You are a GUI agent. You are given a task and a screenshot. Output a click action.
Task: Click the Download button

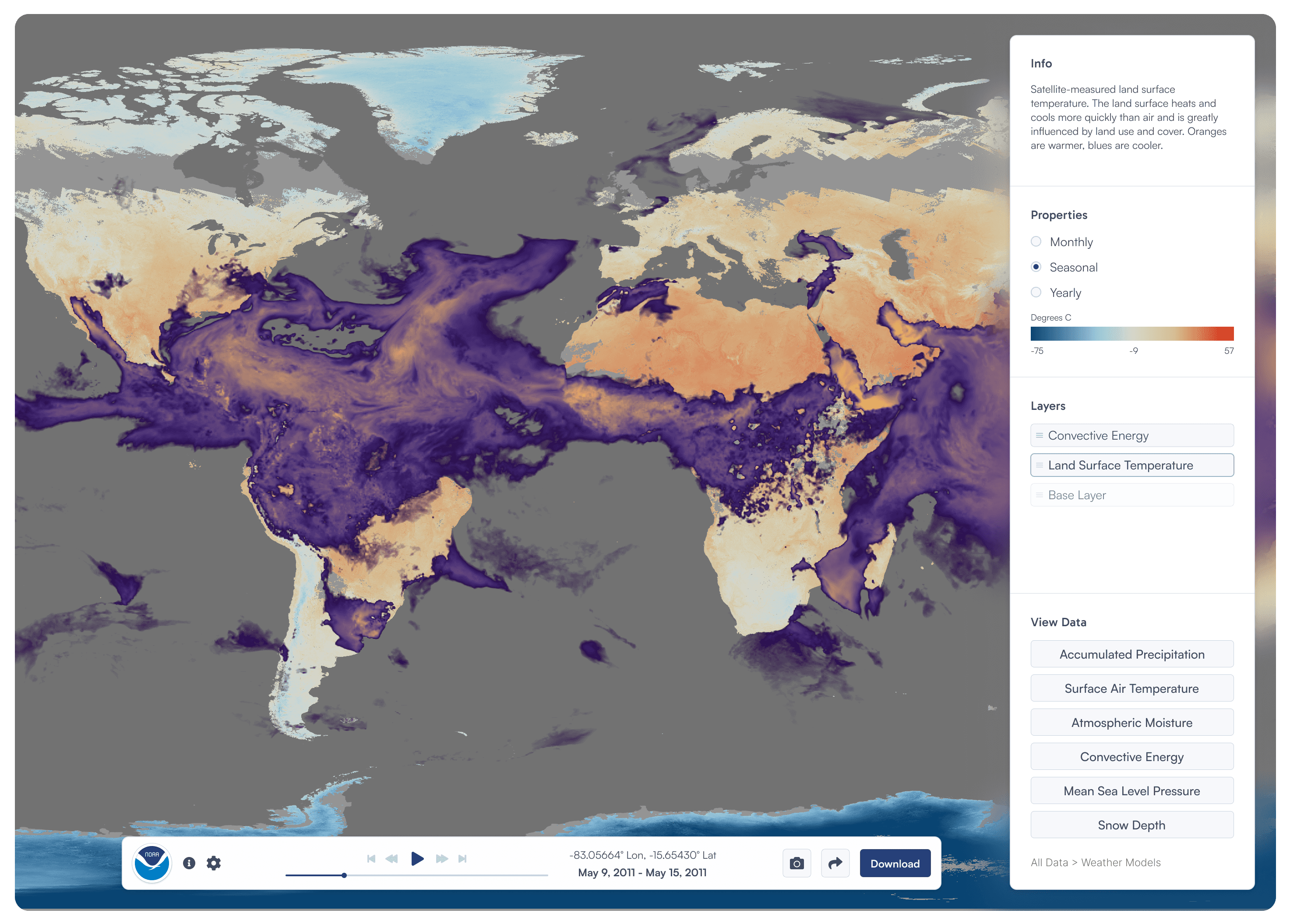coord(895,863)
